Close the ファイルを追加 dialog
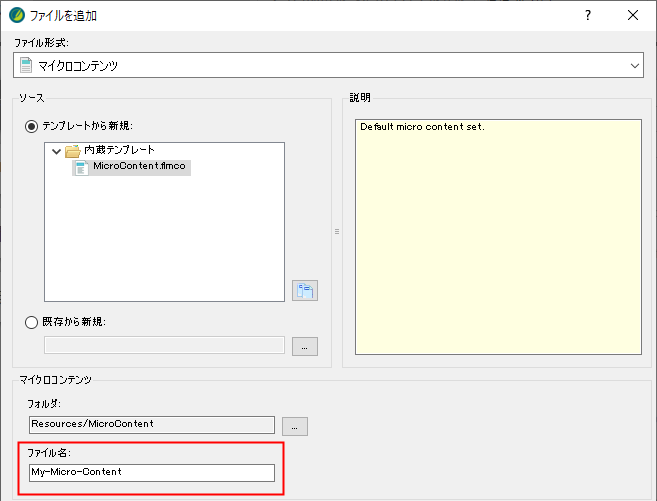 click(632, 15)
